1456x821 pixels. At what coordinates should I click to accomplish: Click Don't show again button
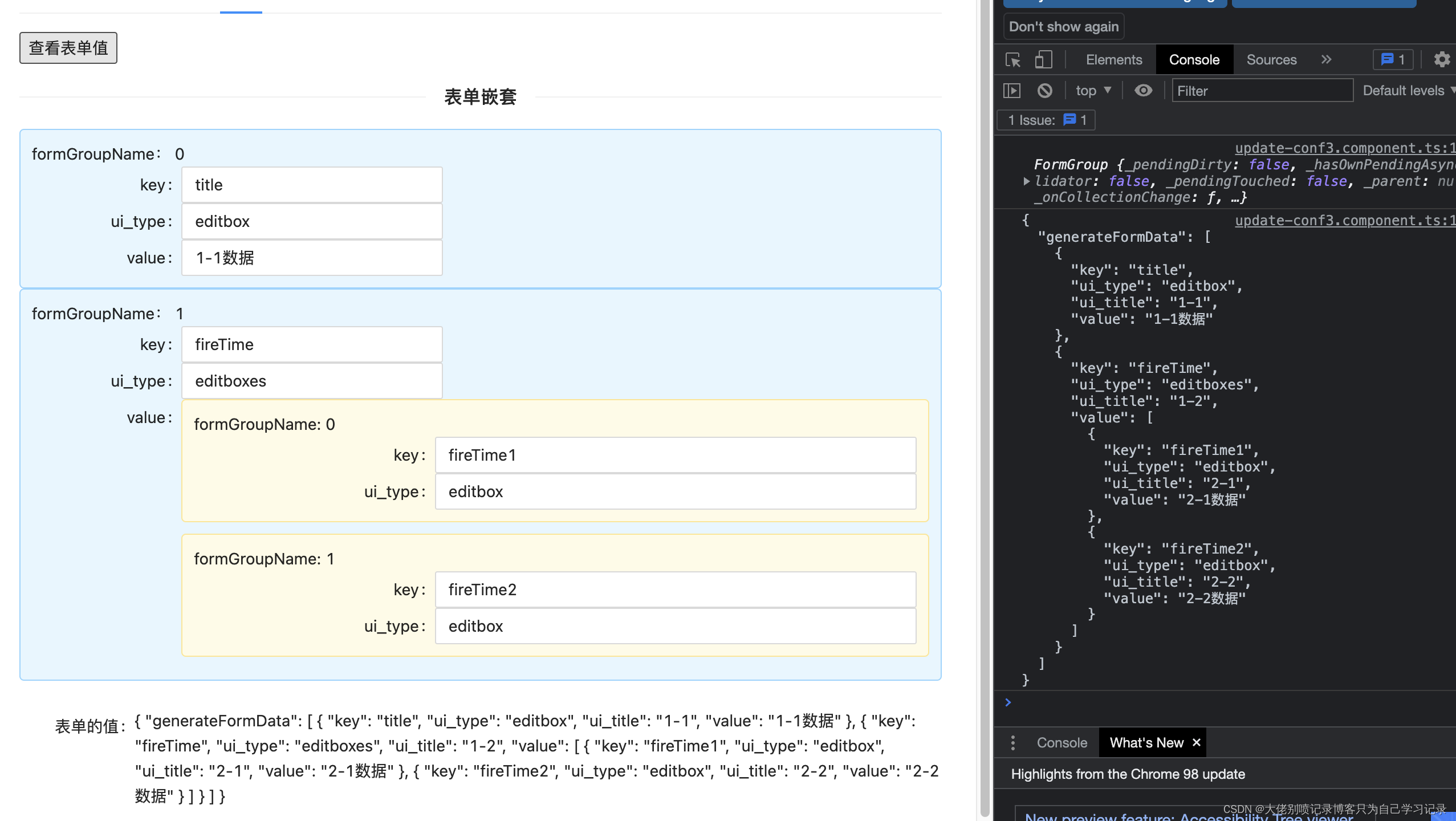click(x=1063, y=27)
